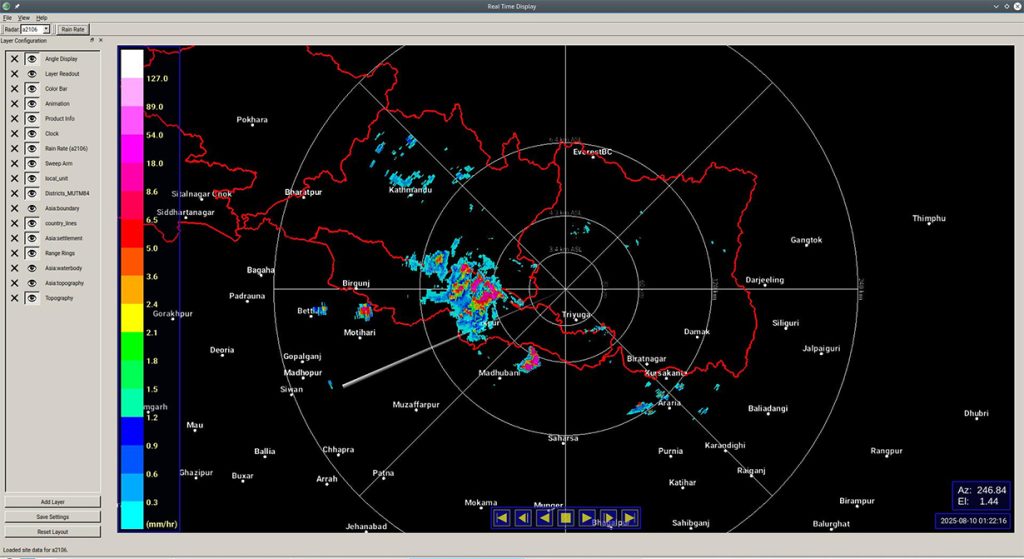Hide the Range Rings layer
The image size is (1024, 559).
[31, 253]
